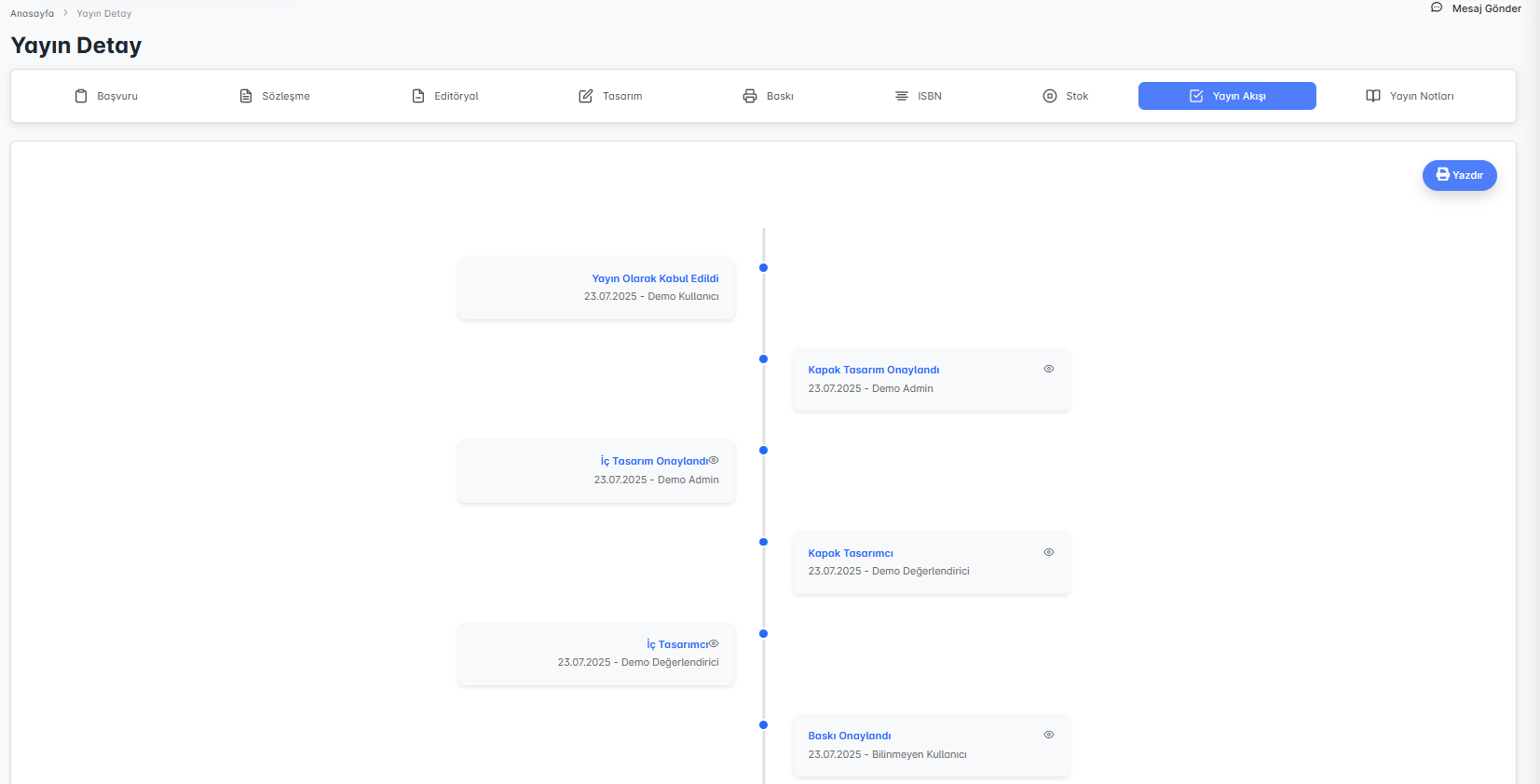The width and height of the screenshot is (1540, 784).
Task: Click the Tasarım pencil edit icon
Action: point(586,96)
